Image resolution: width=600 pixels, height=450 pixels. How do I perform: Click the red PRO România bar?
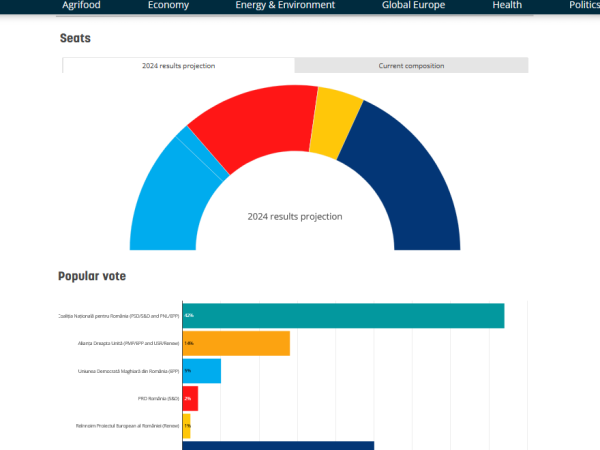pyautogui.click(x=190, y=398)
